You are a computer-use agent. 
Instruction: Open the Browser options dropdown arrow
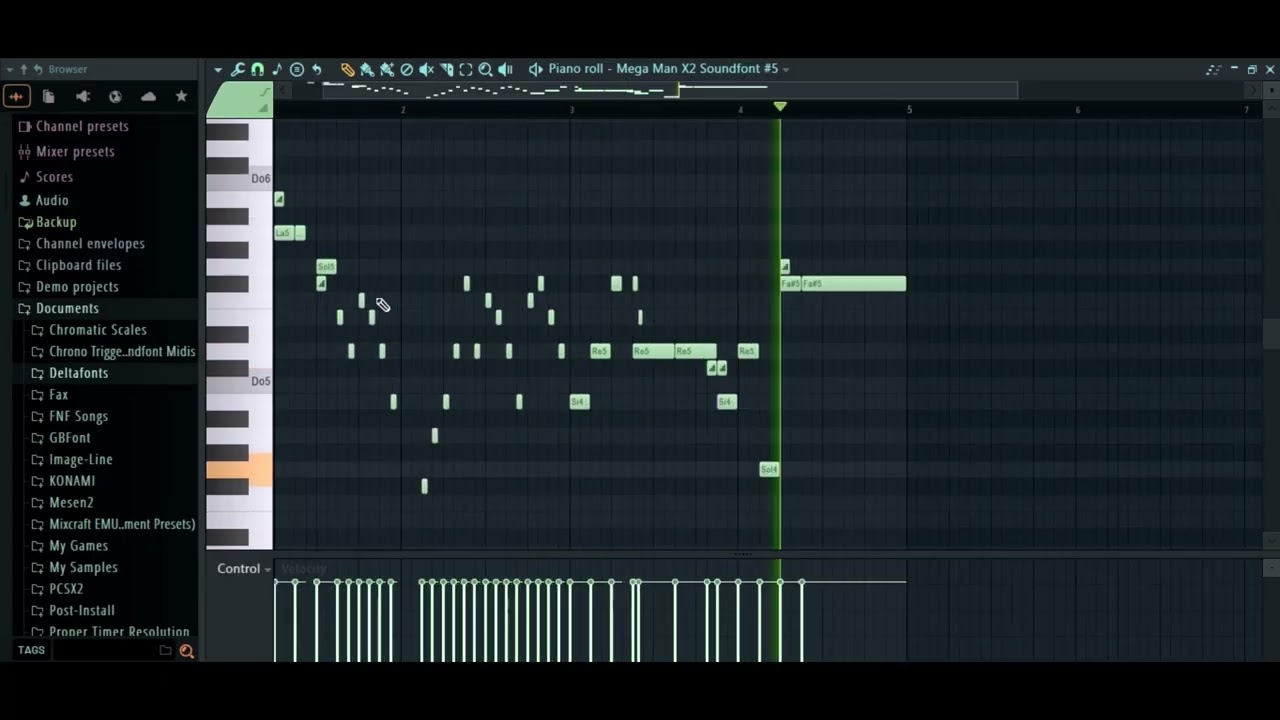[9, 69]
